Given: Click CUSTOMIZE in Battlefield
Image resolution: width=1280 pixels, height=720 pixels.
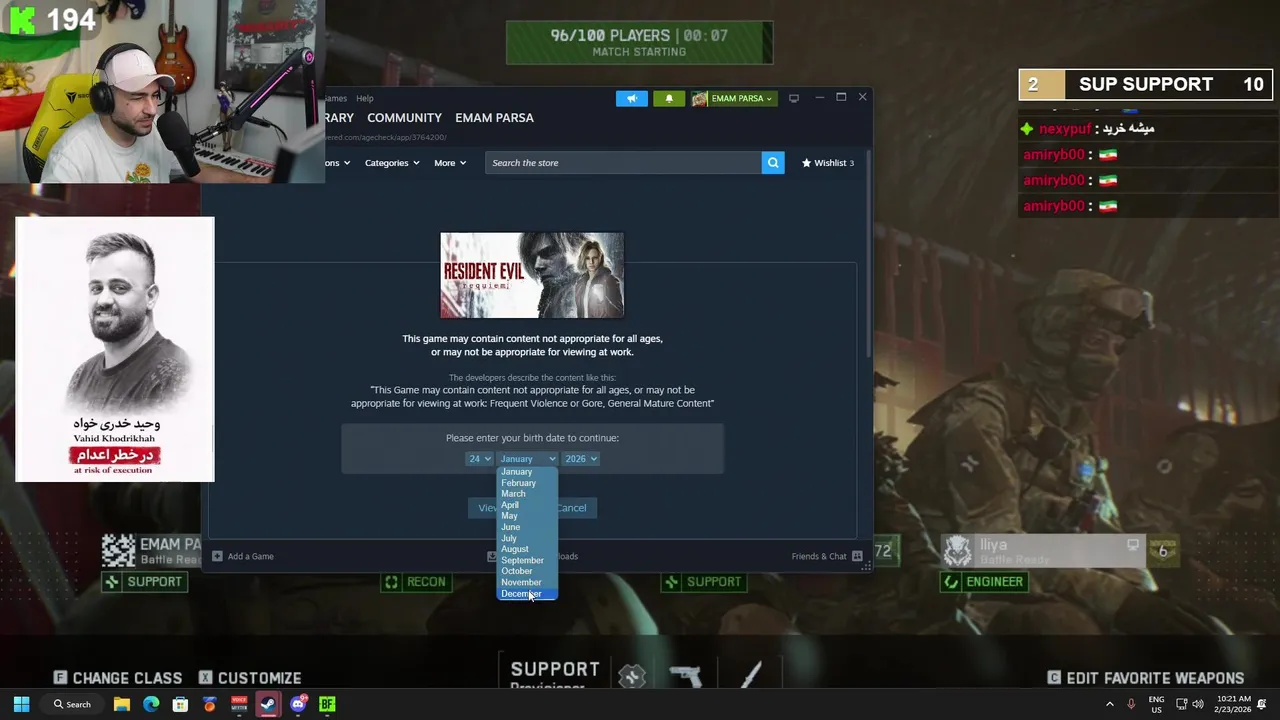Looking at the screenshot, I should click(x=250, y=678).
